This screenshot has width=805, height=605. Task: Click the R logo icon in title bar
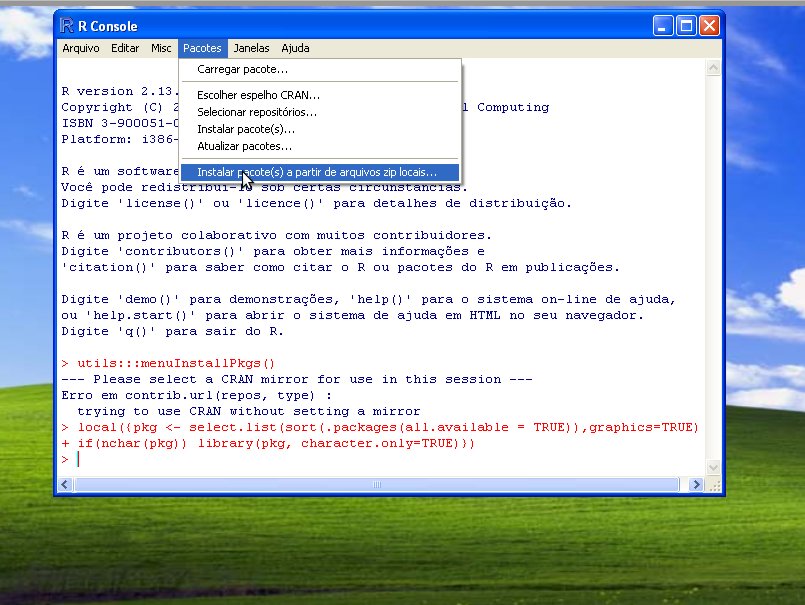pyautogui.click(x=67, y=26)
